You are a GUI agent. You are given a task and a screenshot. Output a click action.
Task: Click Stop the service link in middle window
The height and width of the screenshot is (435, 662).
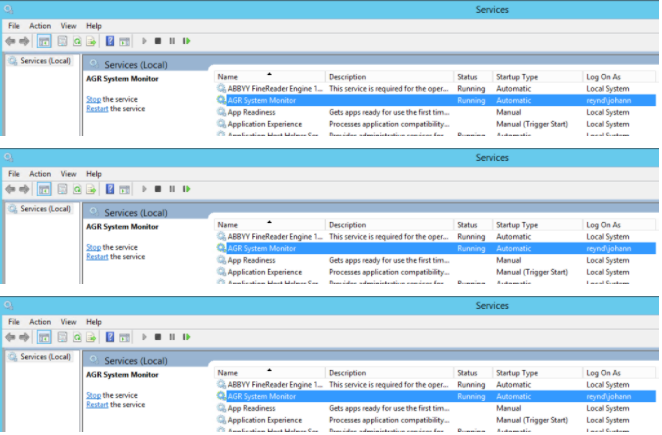pyautogui.click(x=94, y=247)
